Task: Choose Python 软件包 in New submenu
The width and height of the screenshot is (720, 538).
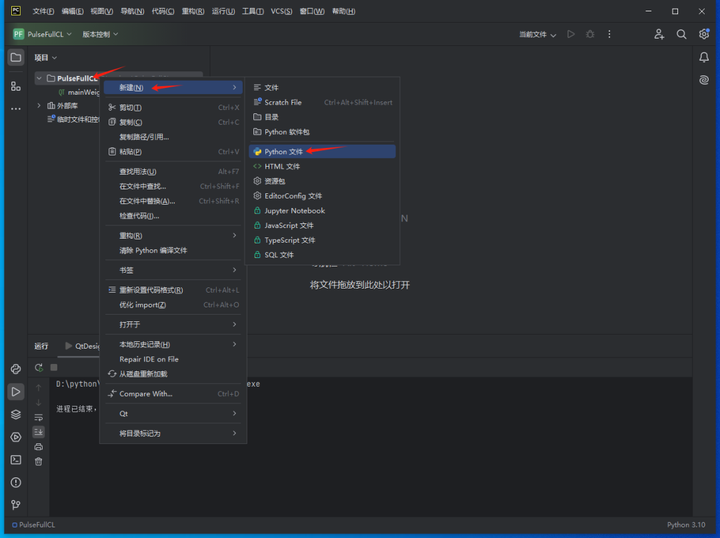Action: click(x=322, y=132)
